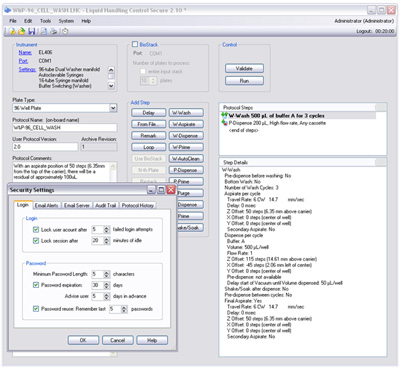Click the Remember last passwords stepper
Screen dimensions: 400x370
click(x=124, y=309)
